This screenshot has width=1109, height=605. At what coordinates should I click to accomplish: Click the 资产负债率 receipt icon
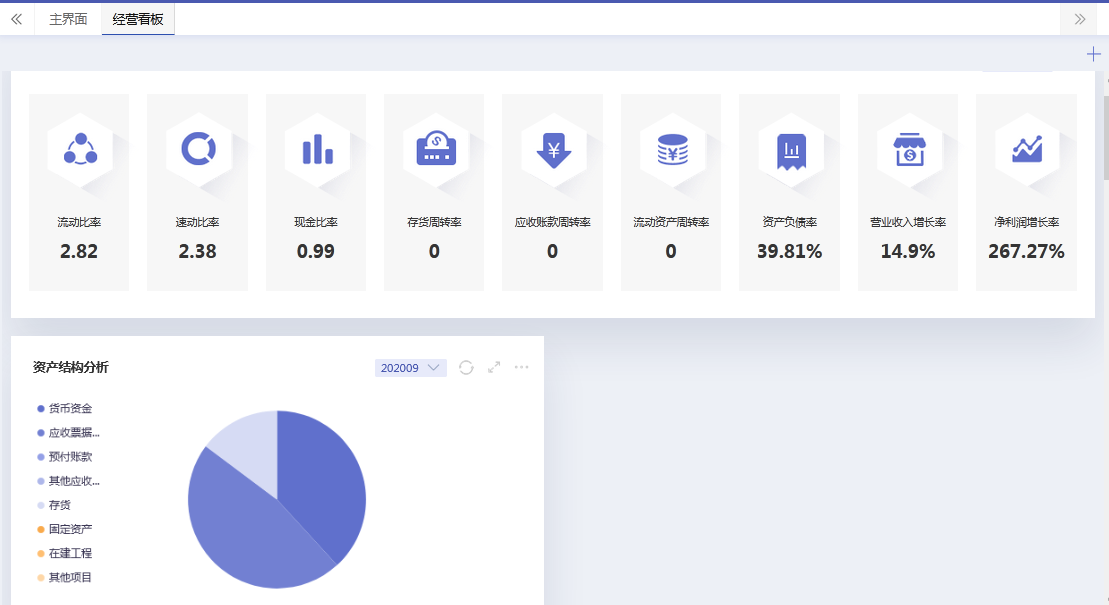click(790, 150)
